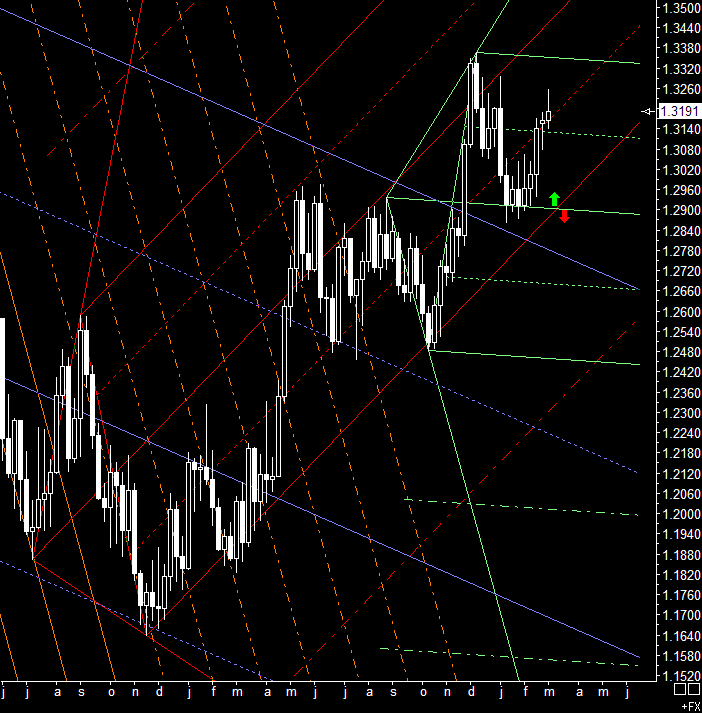Click the 1.1580 price scale label
This screenshot has width=702, height=713.
pyautogui.click(x=681, y=656)
